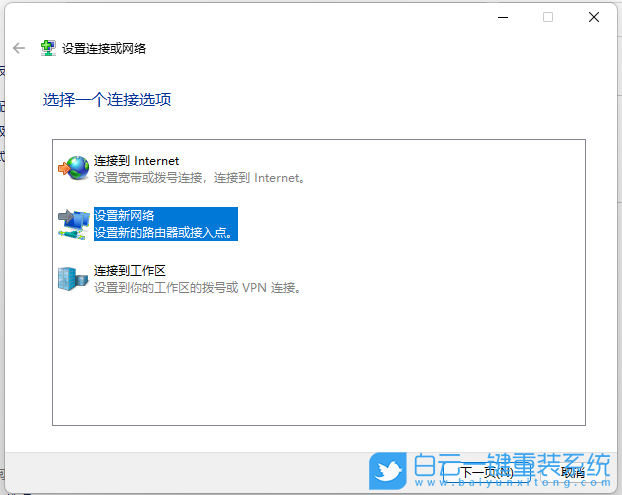The width and height of the screenshot is (622, 495).
Task: Click the 取消 button
Action: [x=574, y=472]
